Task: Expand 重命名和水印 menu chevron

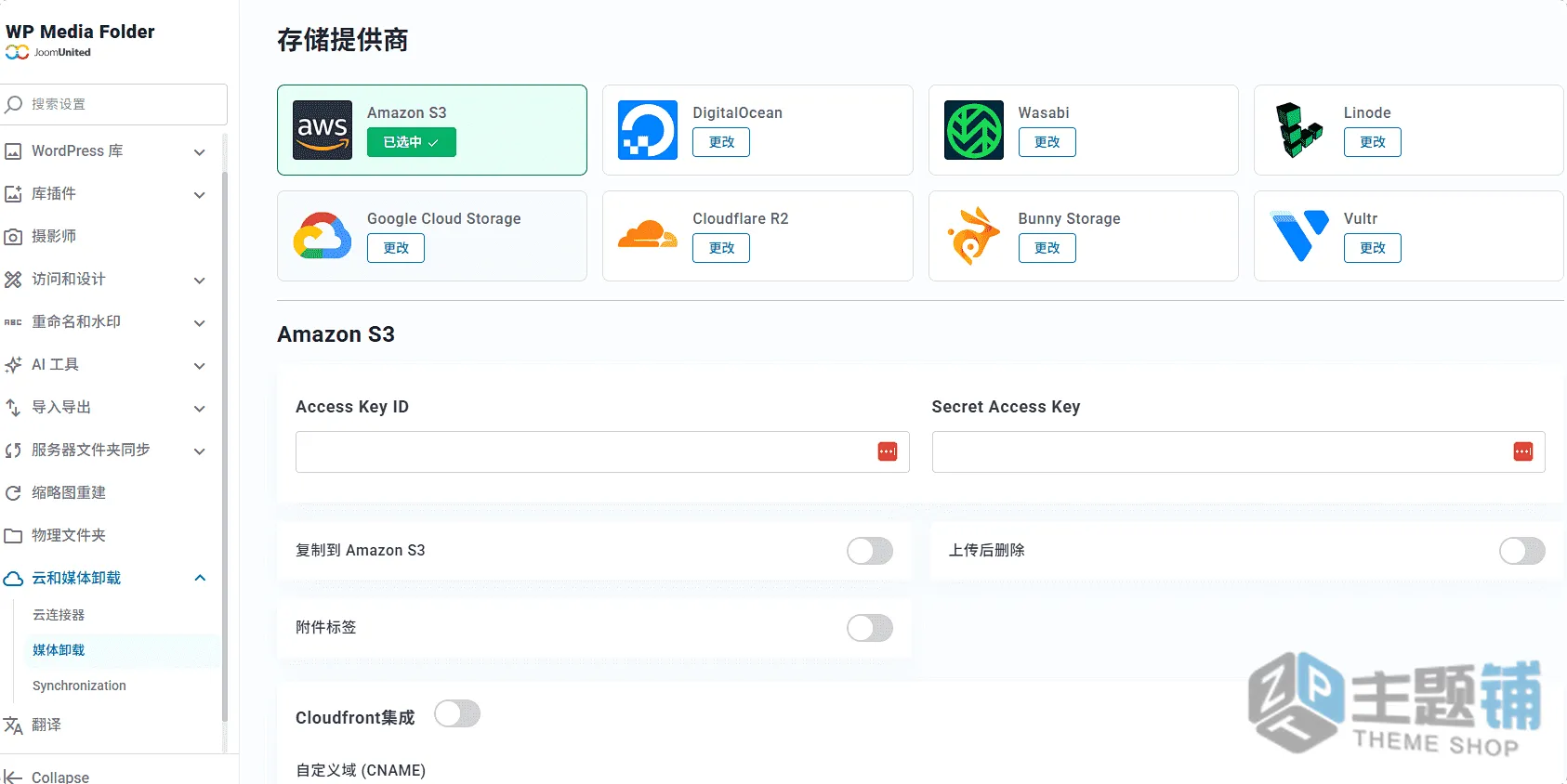Action: 200,322
